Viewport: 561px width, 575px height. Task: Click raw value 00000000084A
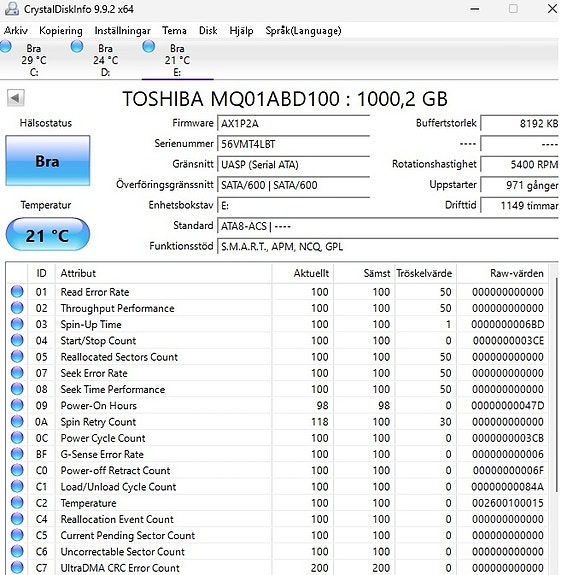508,487
